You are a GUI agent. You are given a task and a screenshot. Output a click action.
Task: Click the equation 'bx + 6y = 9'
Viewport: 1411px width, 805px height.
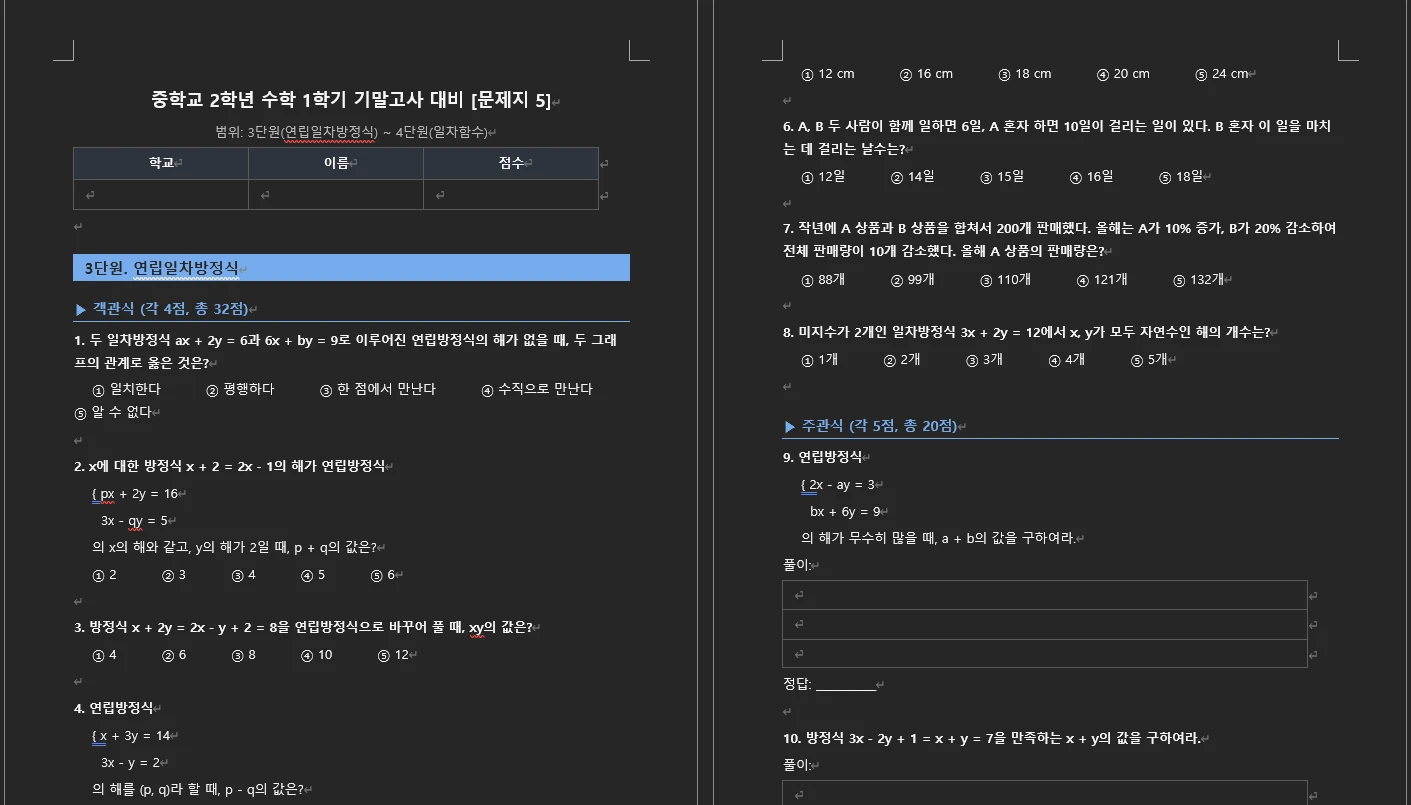coord(845,512)
